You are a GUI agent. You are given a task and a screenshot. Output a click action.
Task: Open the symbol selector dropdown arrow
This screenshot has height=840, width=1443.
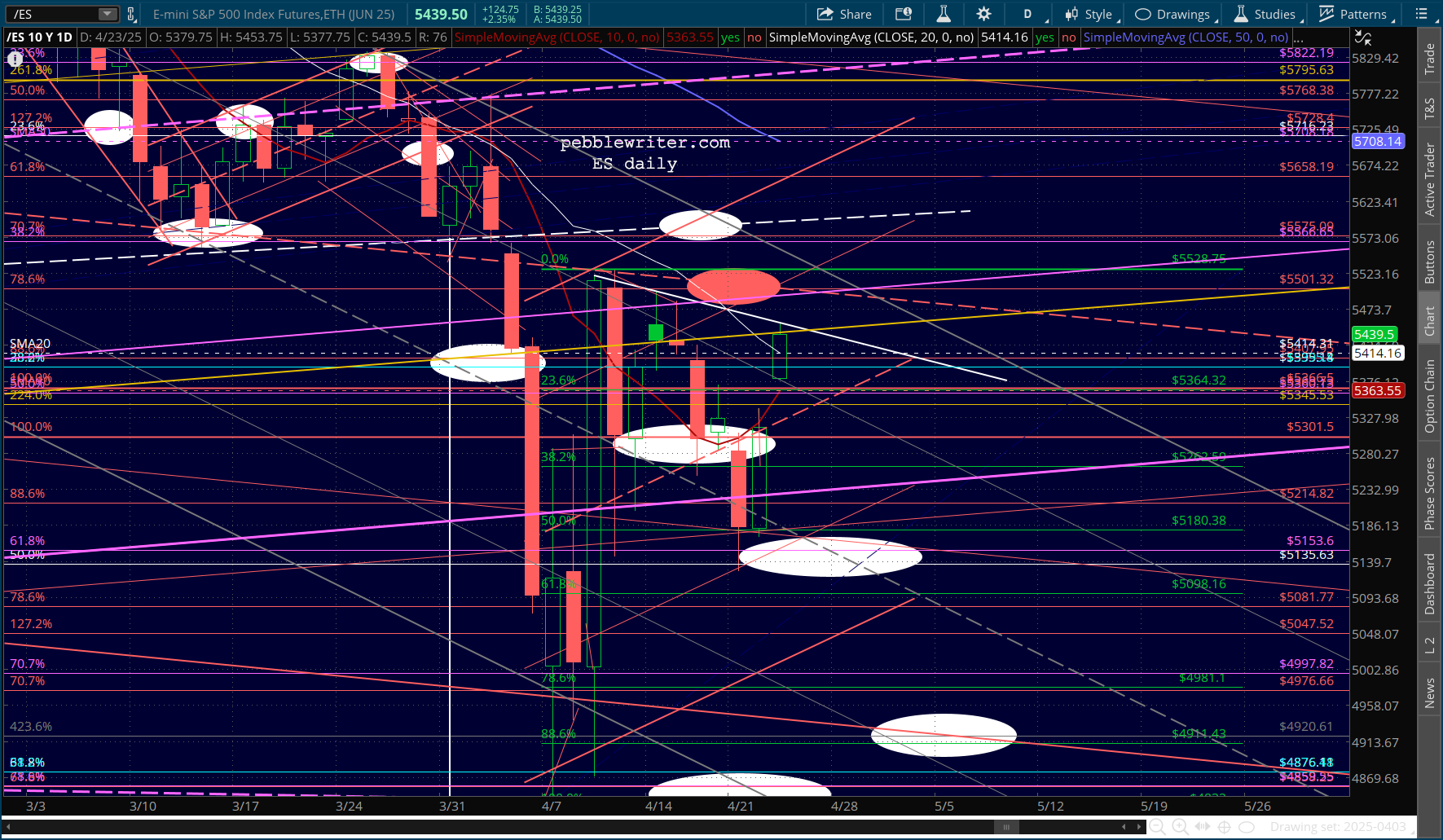click(108, 14)
